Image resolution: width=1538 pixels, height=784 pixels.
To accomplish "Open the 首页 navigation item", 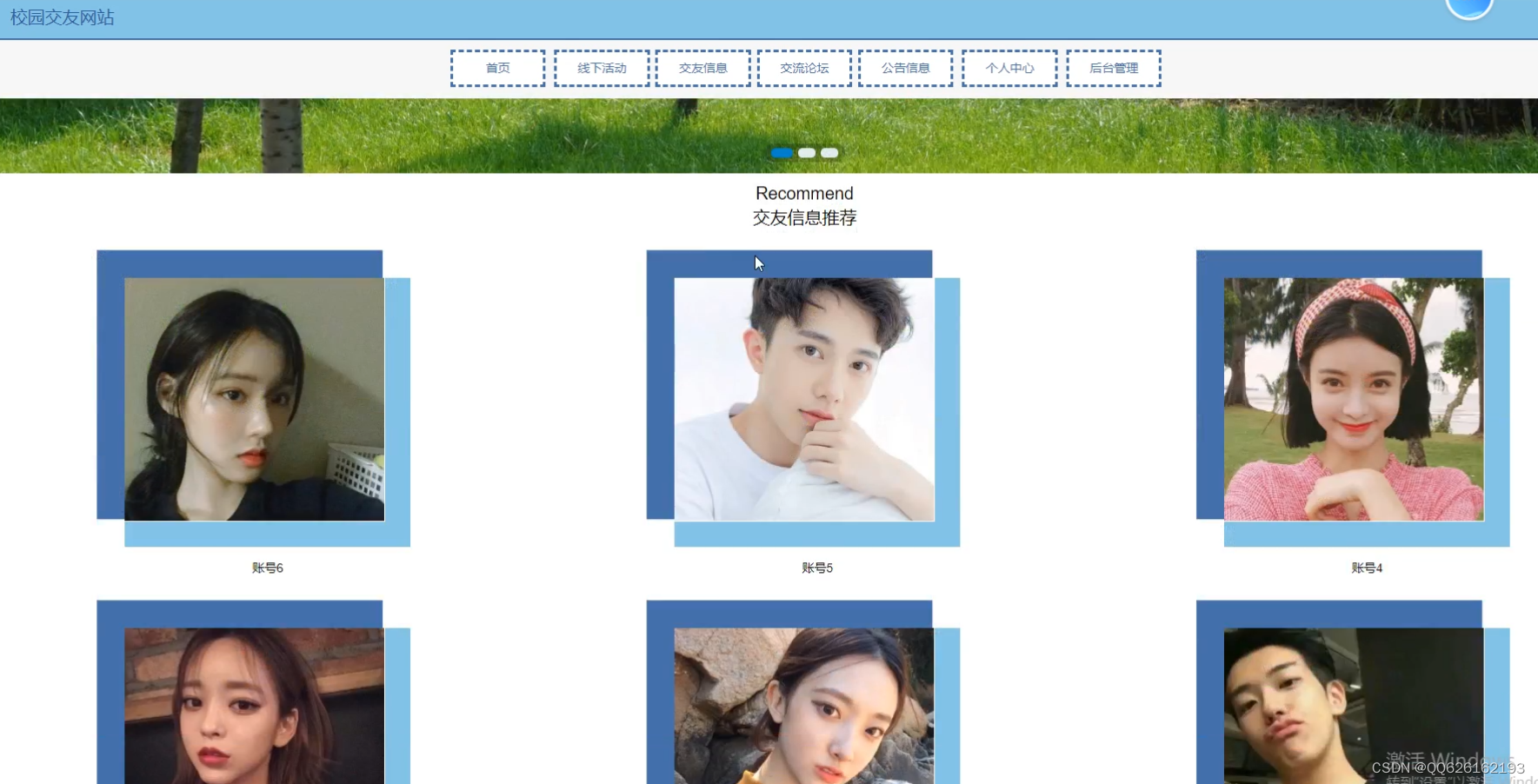I will [497, 68].
